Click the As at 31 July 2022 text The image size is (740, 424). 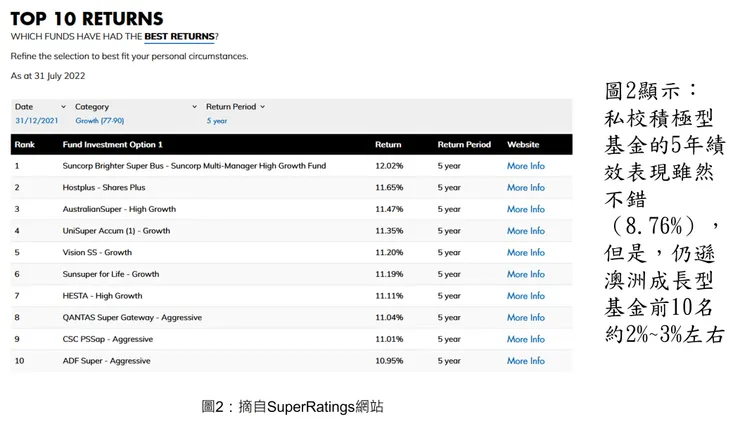point(48,76)
